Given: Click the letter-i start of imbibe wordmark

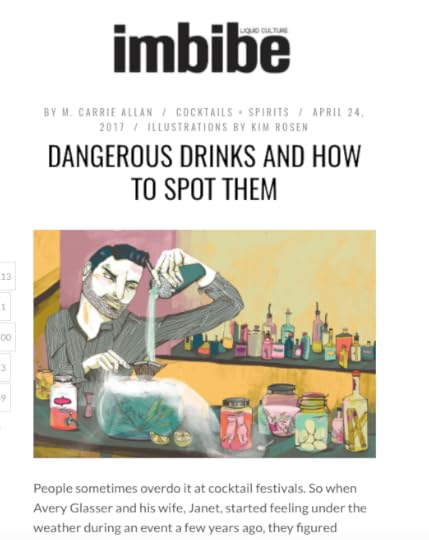Looking at the screenshot, I should coord(119,48).
